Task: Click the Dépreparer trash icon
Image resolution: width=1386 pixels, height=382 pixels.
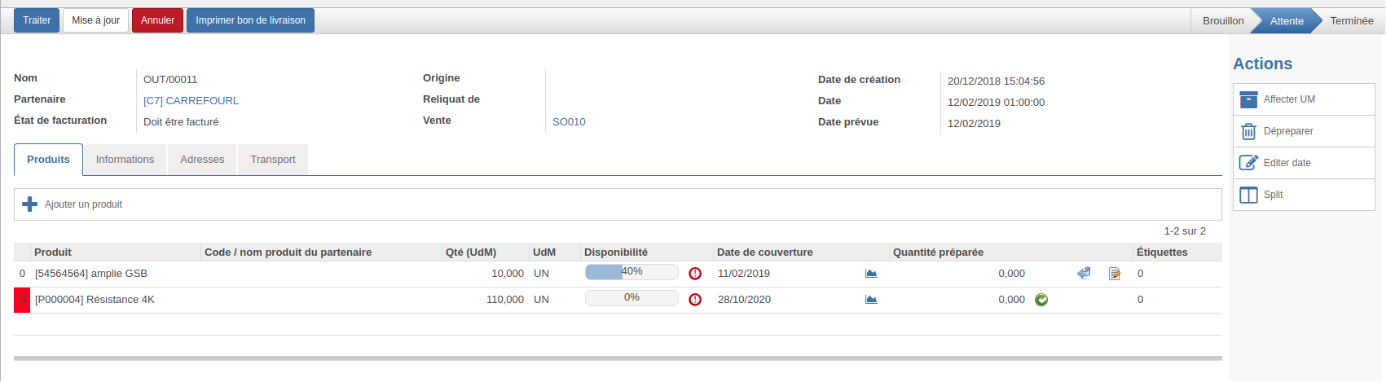Action: [x=1248, y=131]
